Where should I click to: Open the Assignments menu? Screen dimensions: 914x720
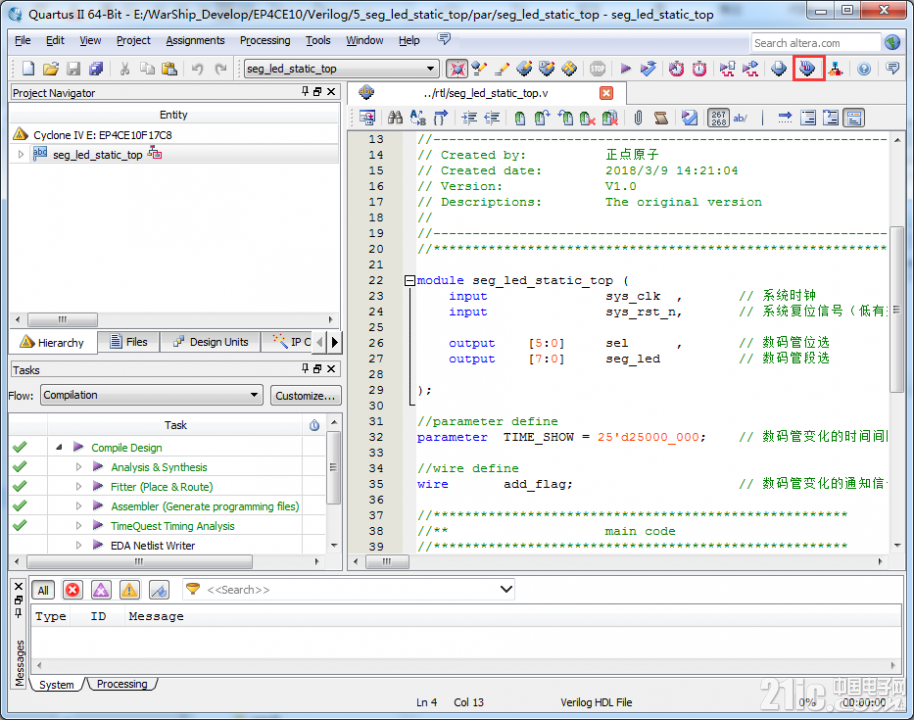(x=195, y=40)
